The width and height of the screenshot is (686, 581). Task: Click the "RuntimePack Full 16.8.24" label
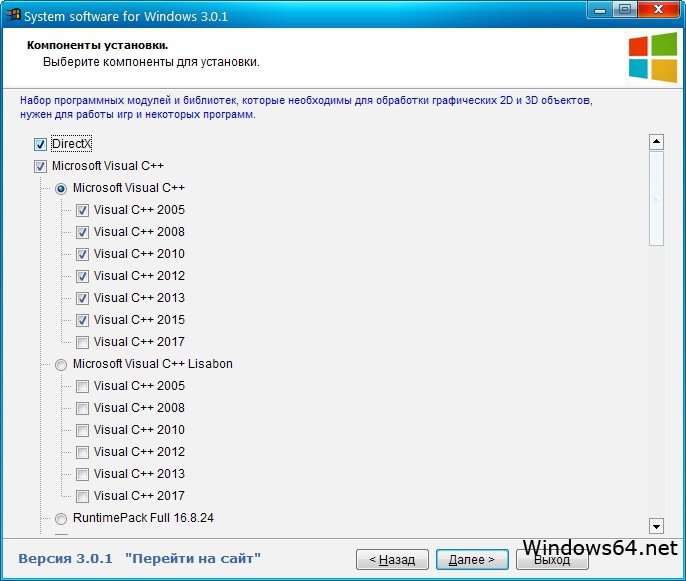[x=143, y=518]
